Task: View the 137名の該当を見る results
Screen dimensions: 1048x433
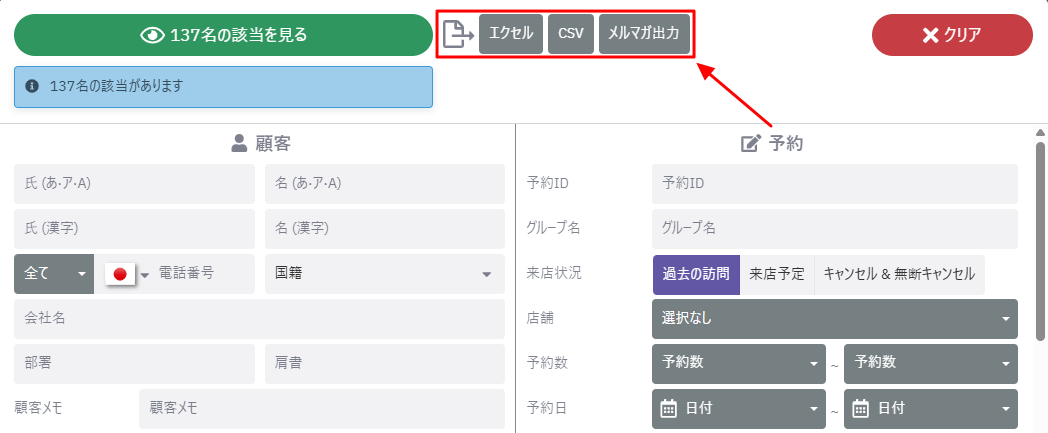Action: (x=223, y=35)
